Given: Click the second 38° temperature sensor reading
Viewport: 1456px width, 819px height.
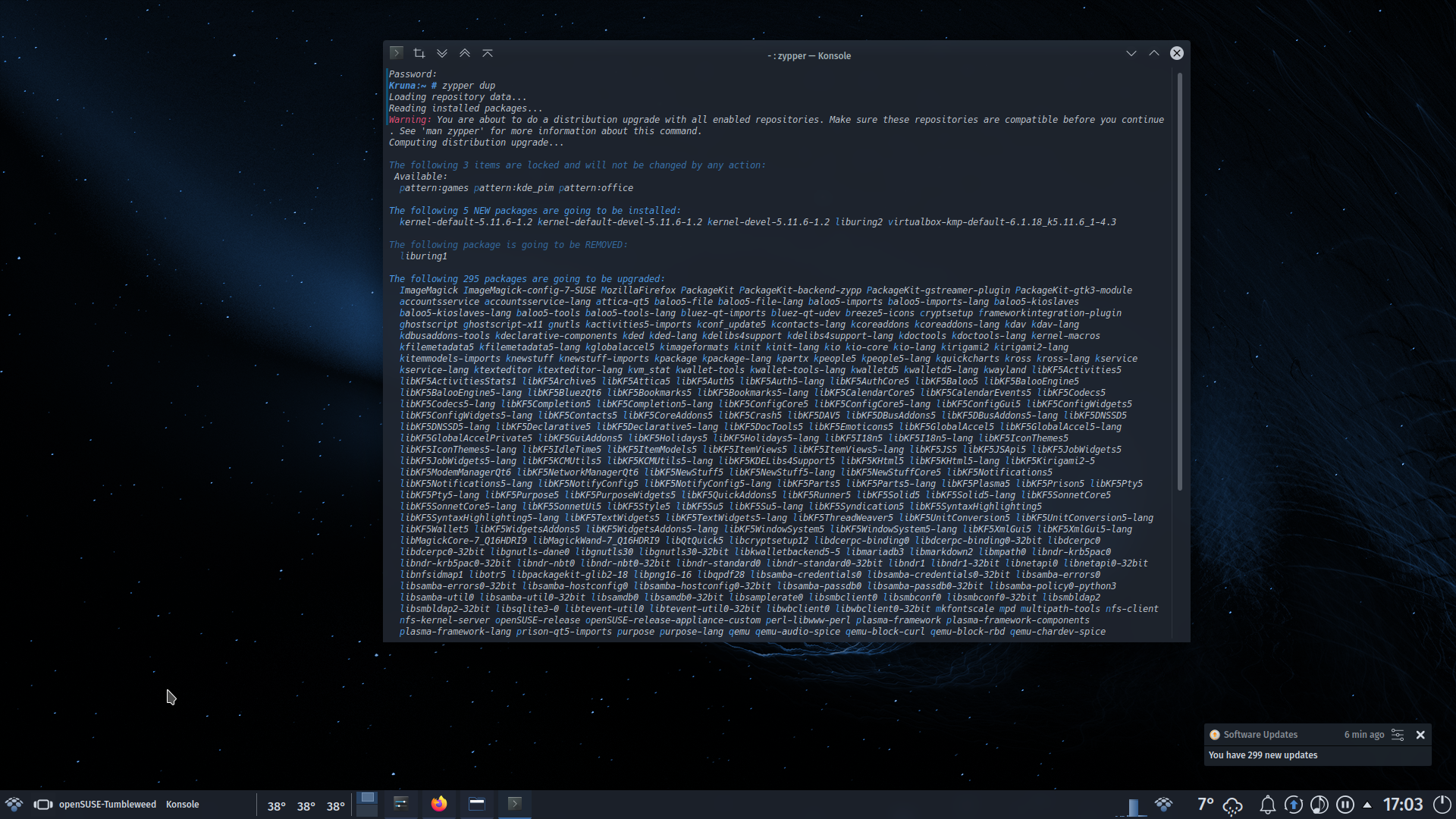Looking at the screenshot, I should (x=306, y=806).
